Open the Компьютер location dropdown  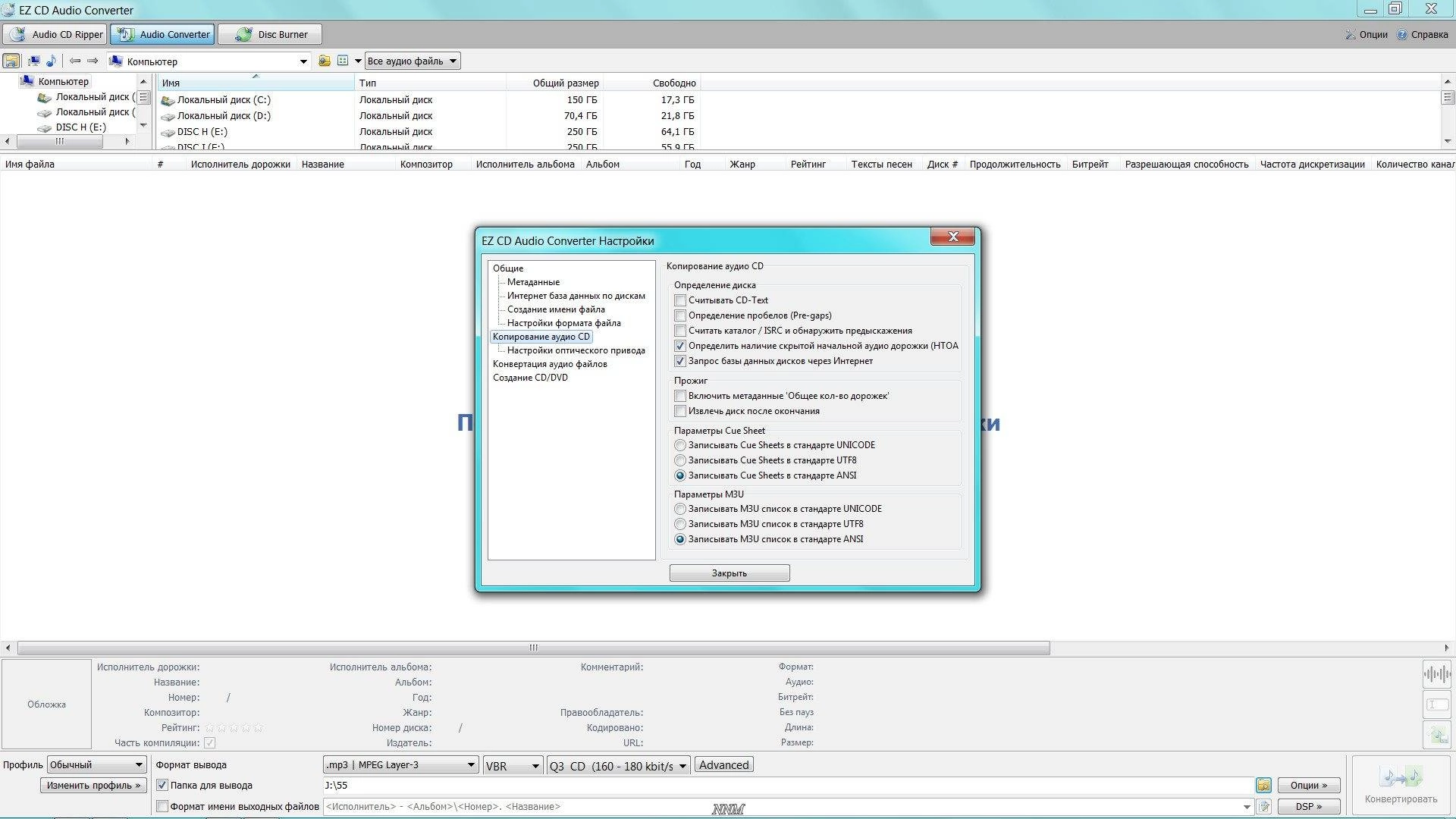[303, 61]
